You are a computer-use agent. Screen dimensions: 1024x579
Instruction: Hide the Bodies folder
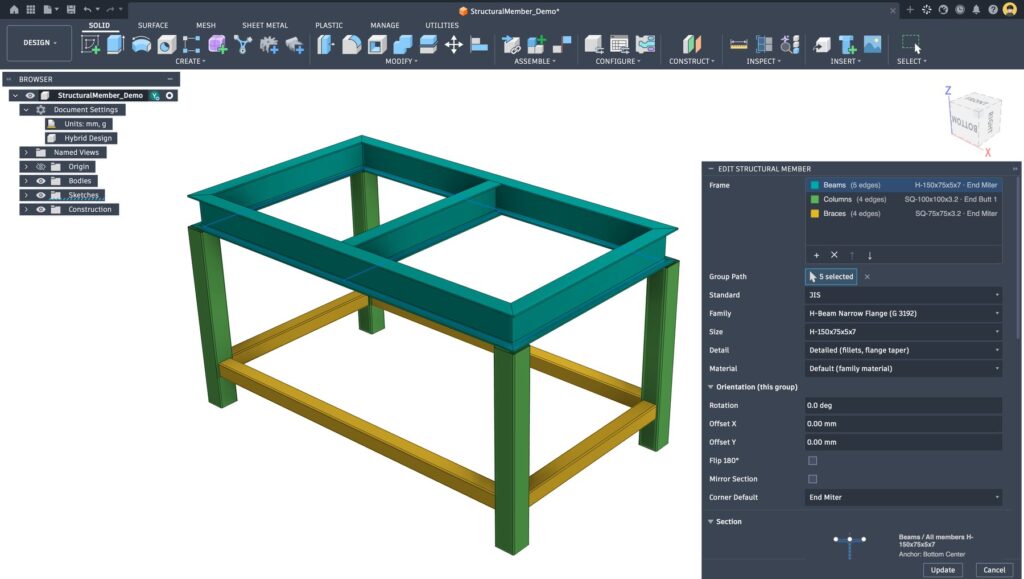click(40, 181)
